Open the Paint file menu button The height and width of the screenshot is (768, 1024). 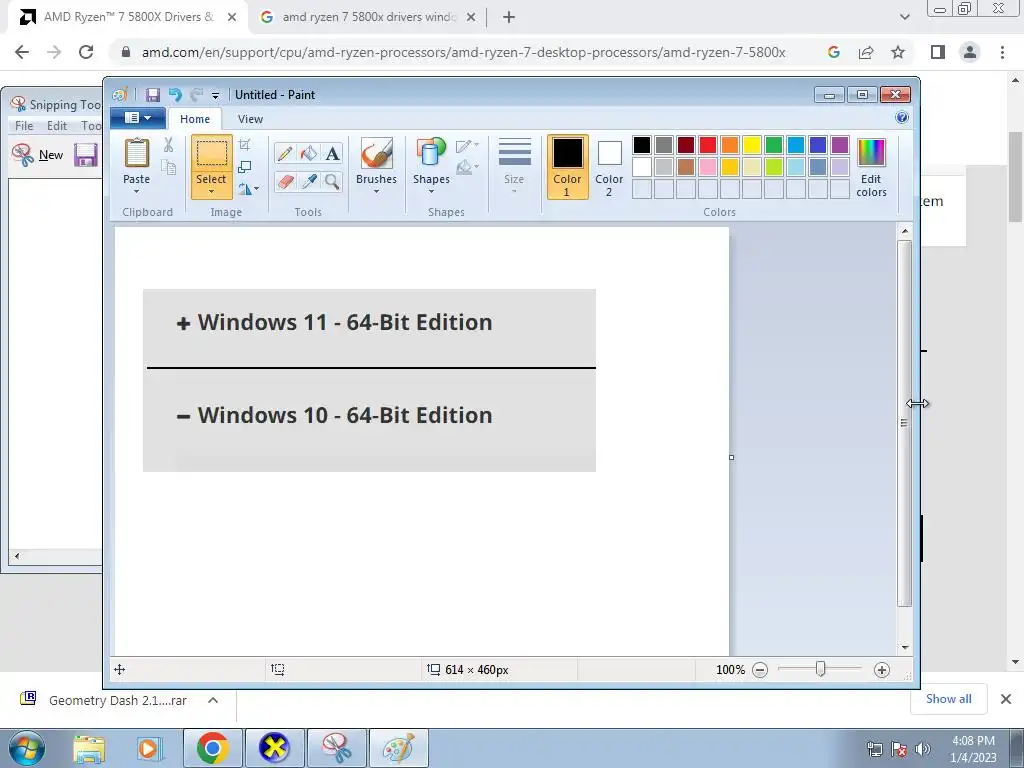tap(138, 118)
